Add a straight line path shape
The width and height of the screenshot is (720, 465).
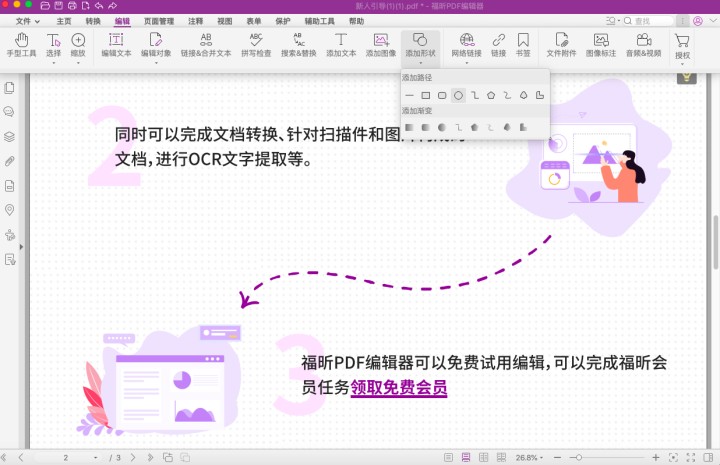click(x=410, y=95)
